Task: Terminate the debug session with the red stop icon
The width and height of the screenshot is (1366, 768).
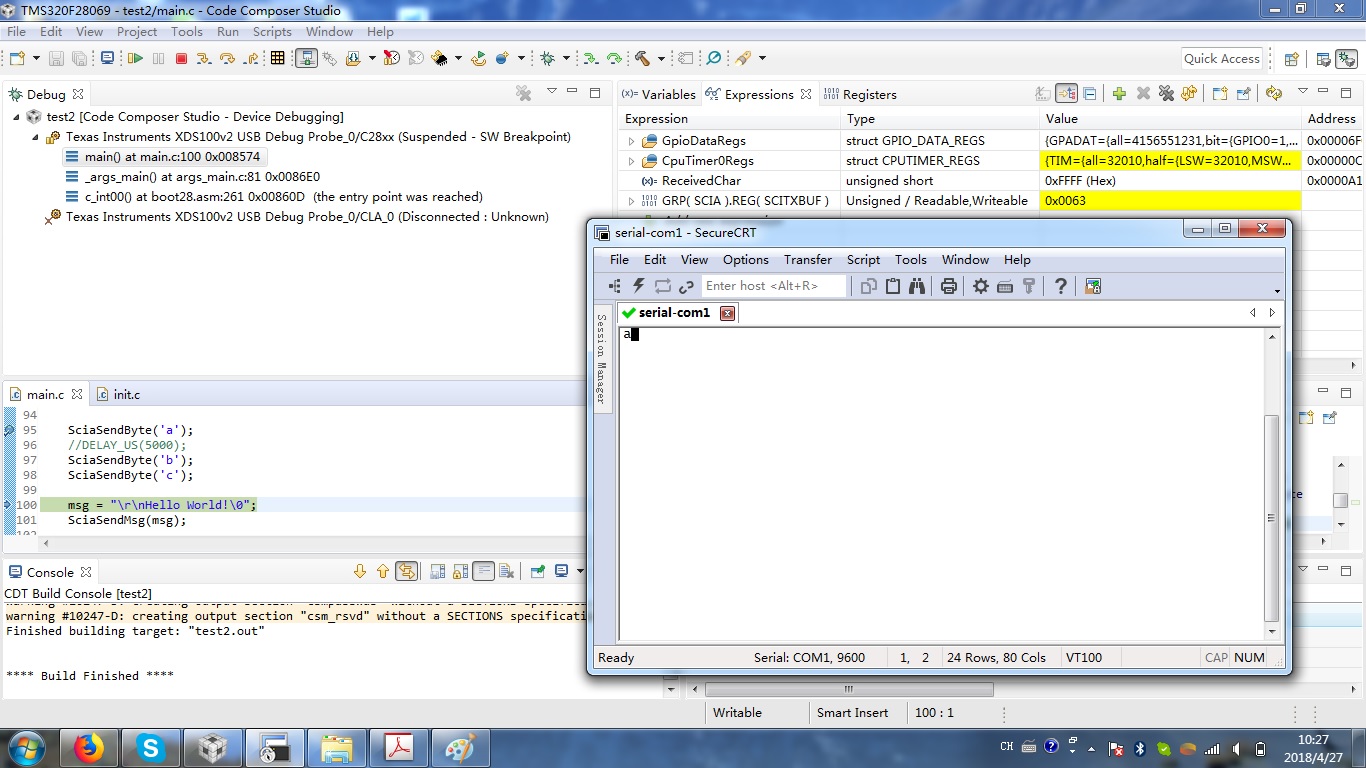Action: (181, 58)
